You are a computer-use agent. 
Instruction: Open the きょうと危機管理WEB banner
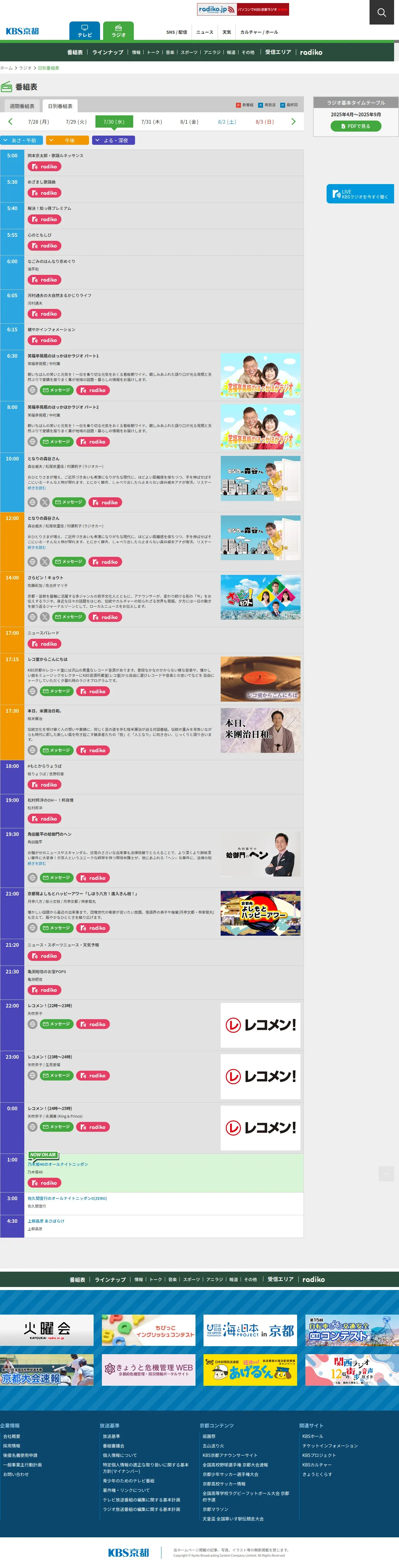[149, 1370]
